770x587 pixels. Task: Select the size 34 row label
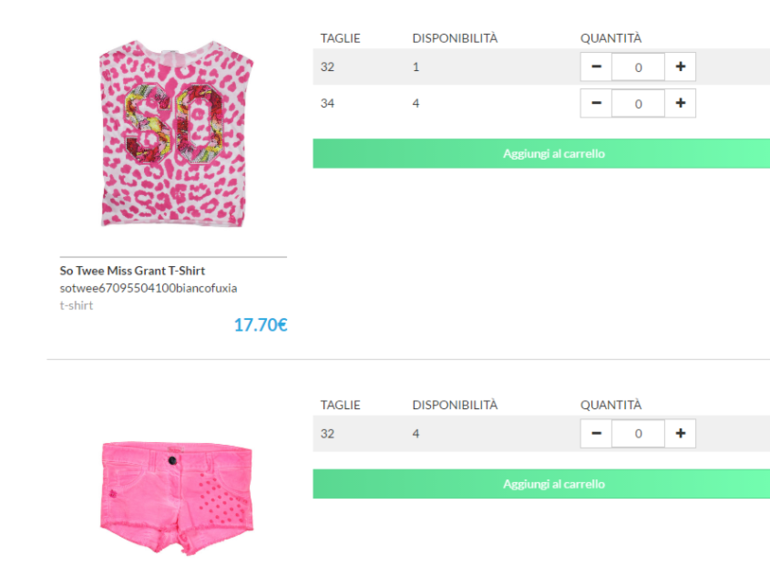click(328, 103)
